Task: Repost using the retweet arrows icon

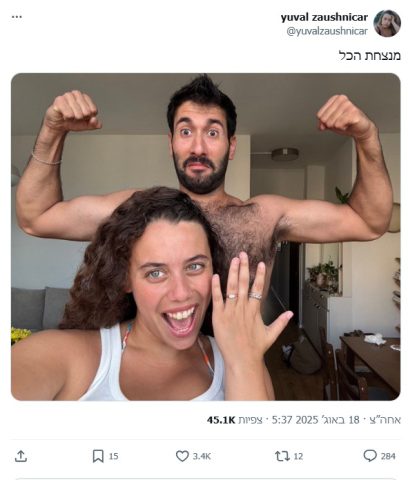Action: pyautogui.click(x=282, y=456)
